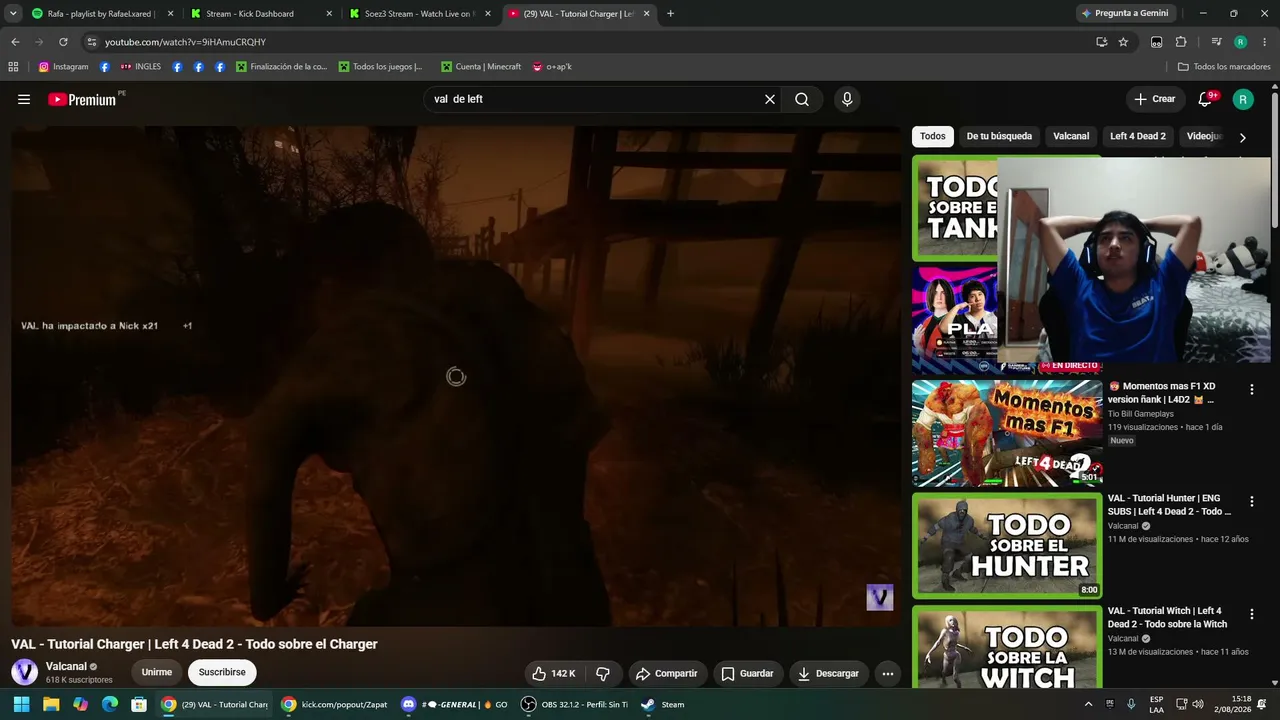The image size is (1280, 720).
Task: Switch to the Soez3 Stream browser tab
Action: pos(418,14)
